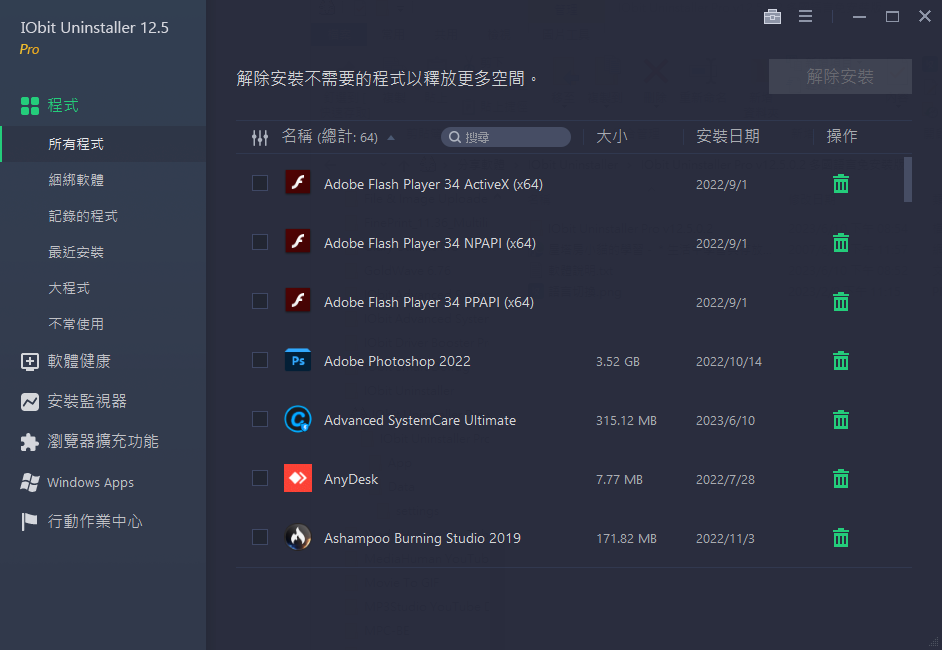Click trash icon for Adobe Photoshop 2022
Viewport: 942px width, 650px height.
841,361
